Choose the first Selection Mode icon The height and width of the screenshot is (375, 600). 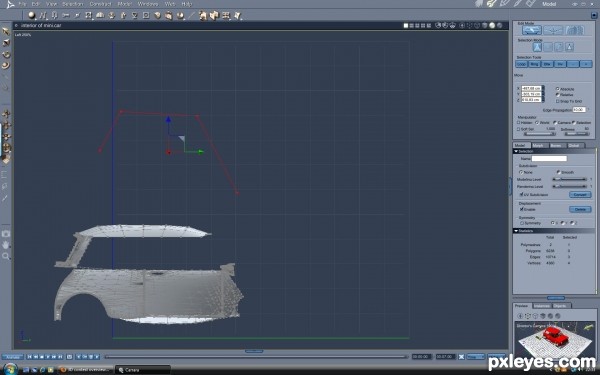537,47
